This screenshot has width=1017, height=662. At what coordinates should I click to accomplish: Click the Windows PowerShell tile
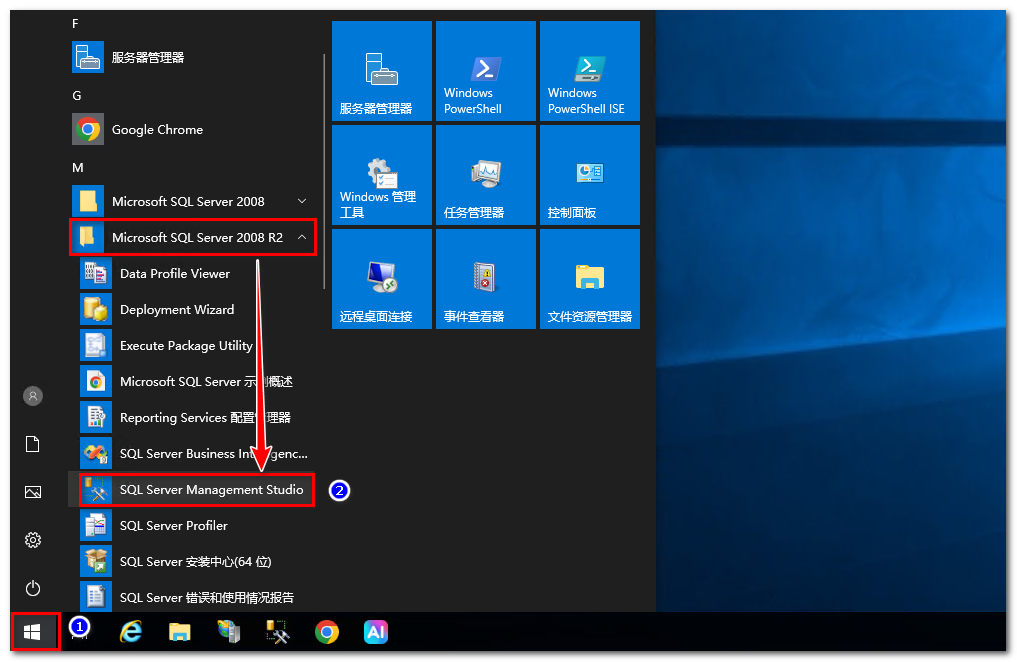[485, 71]
